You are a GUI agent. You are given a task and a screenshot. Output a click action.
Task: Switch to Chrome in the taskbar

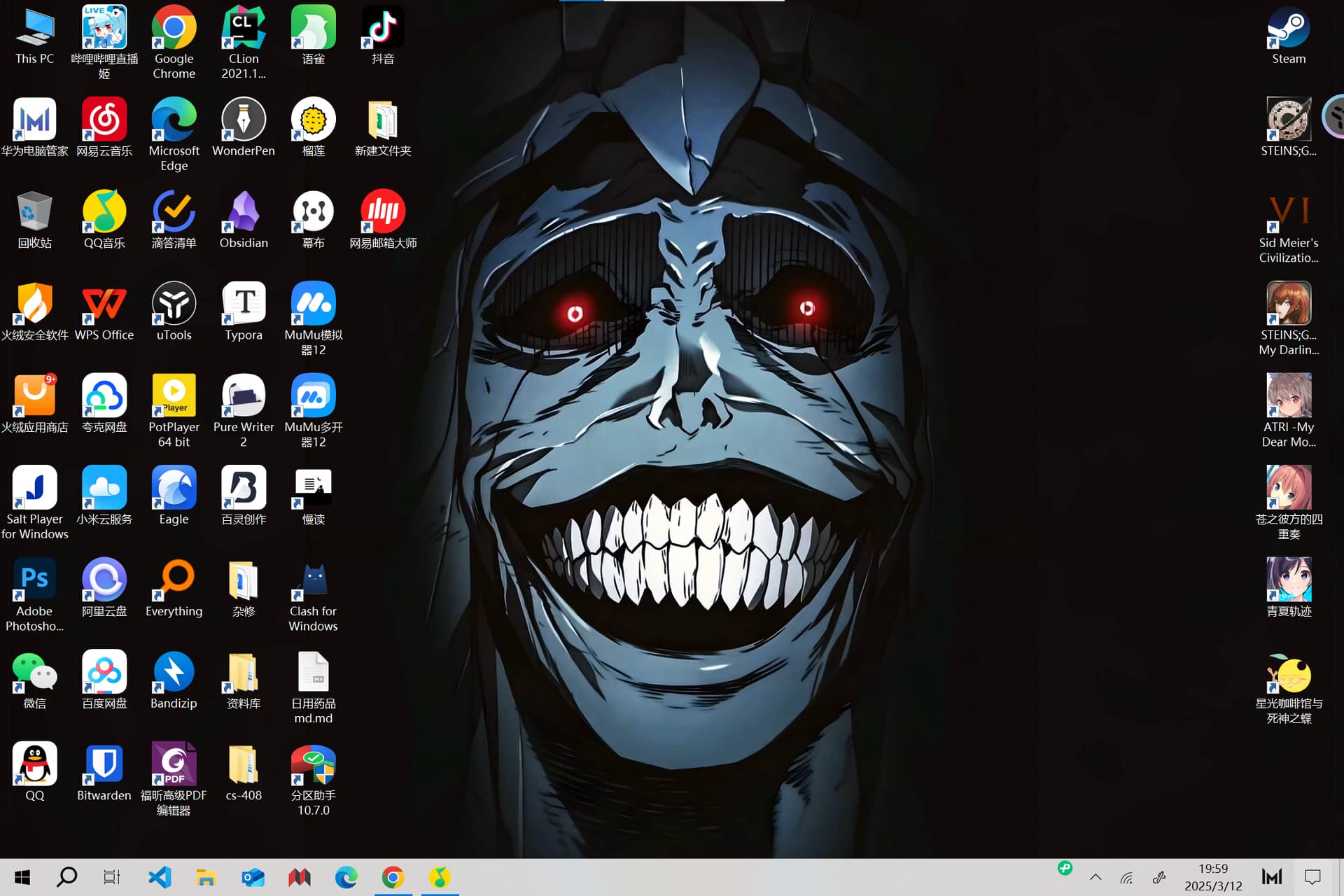[393, 877]
